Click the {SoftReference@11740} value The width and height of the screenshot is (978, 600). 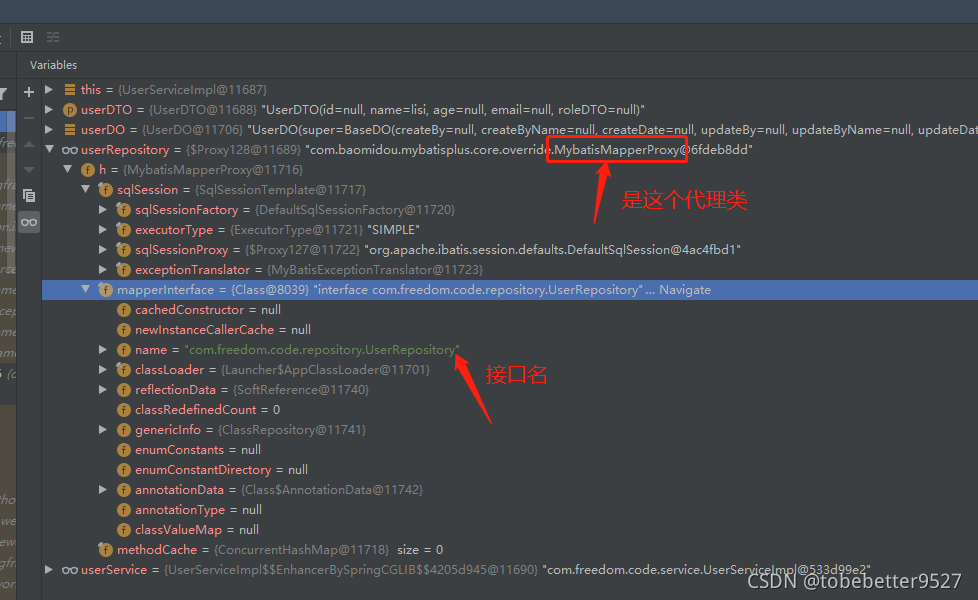301,390
